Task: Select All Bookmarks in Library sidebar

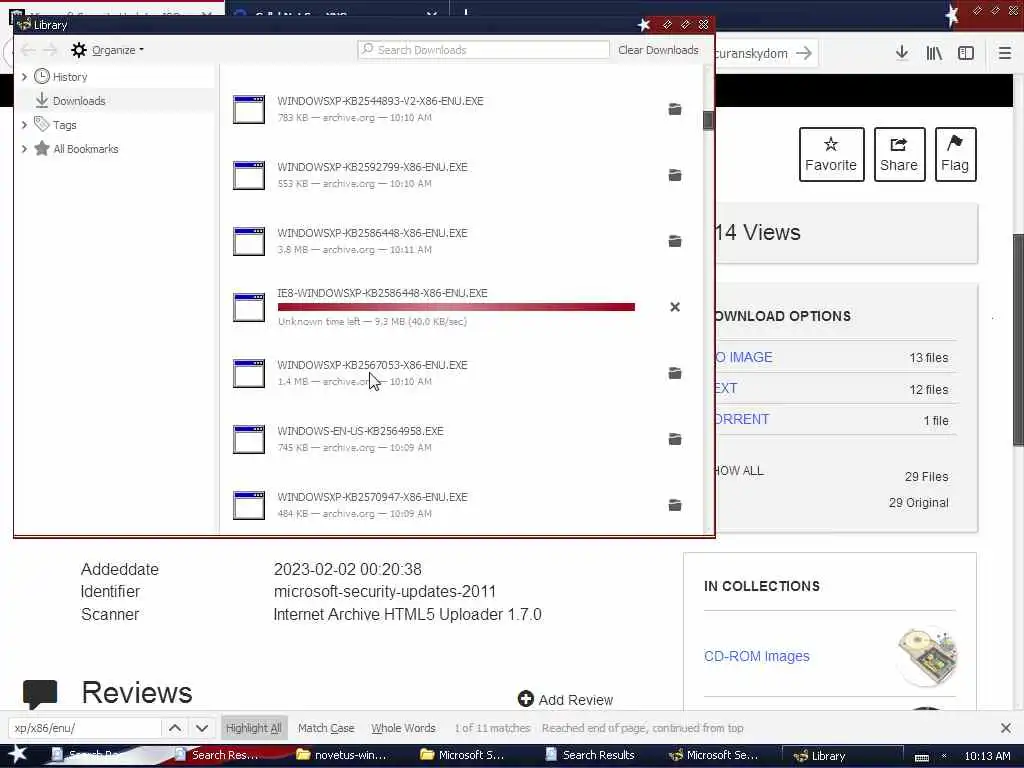Action: [86, 149]
